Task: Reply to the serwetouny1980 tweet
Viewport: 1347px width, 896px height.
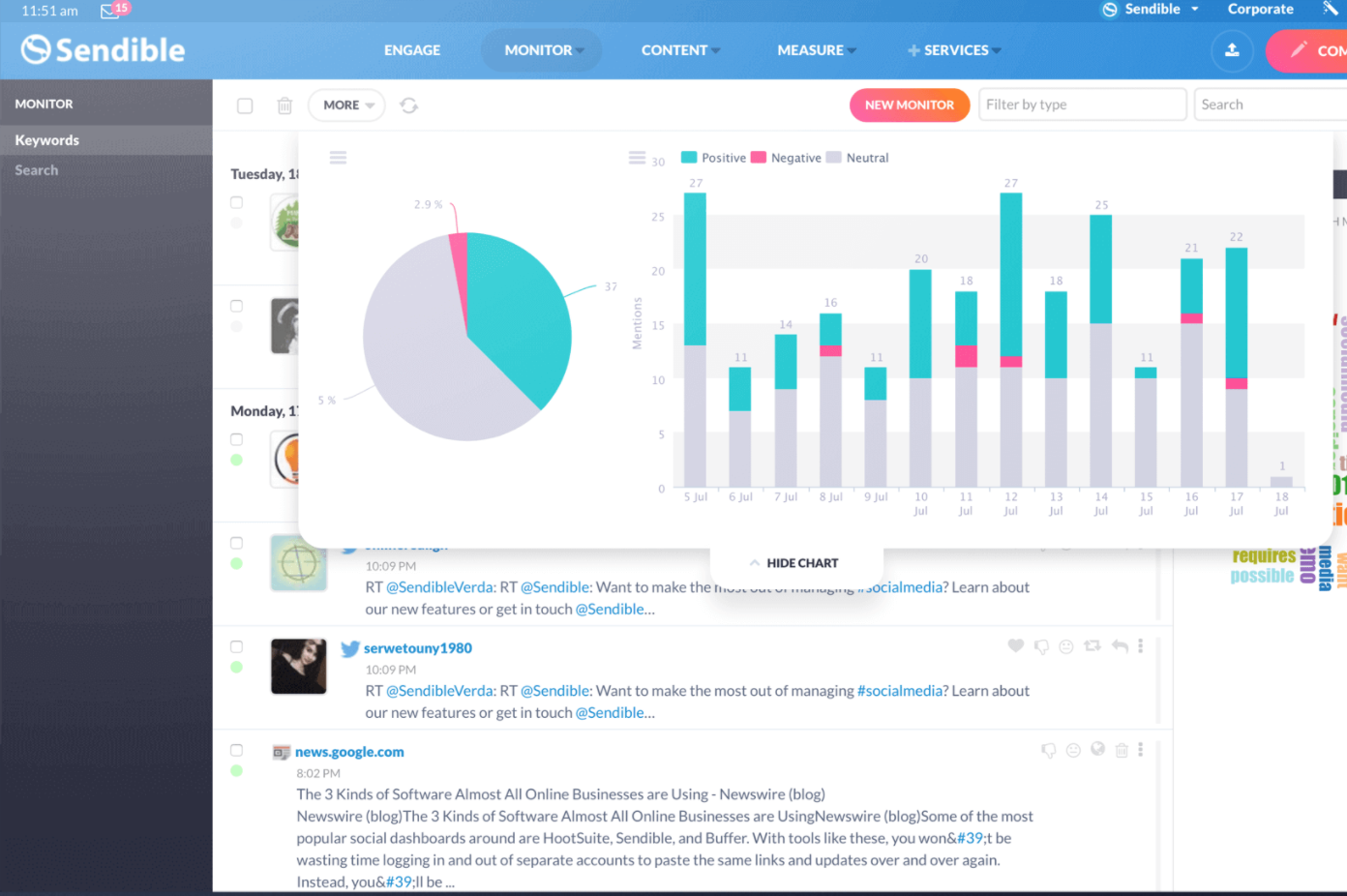Action: coord(1120,645)
